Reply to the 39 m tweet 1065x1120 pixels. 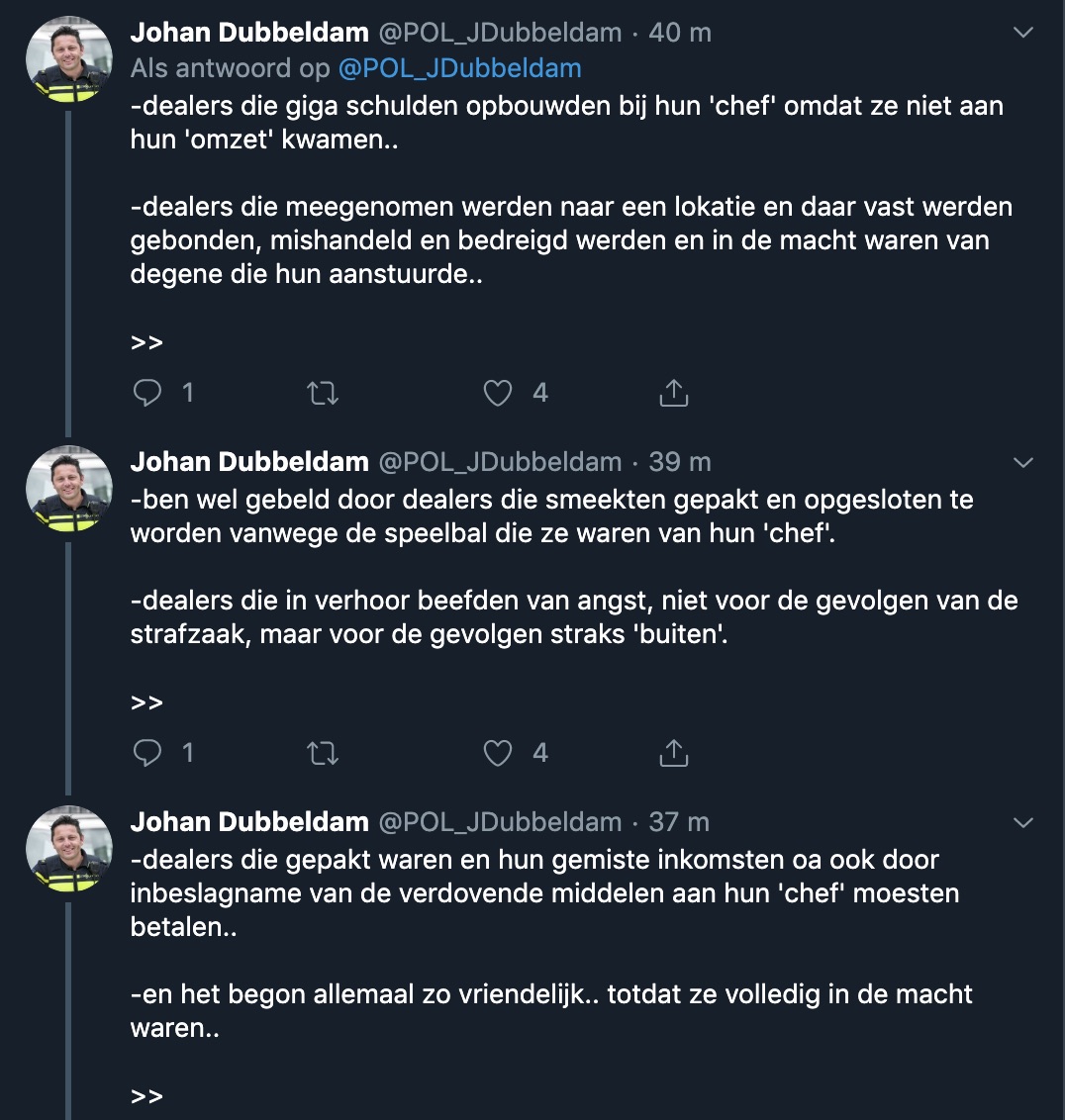tap(147, 754)
